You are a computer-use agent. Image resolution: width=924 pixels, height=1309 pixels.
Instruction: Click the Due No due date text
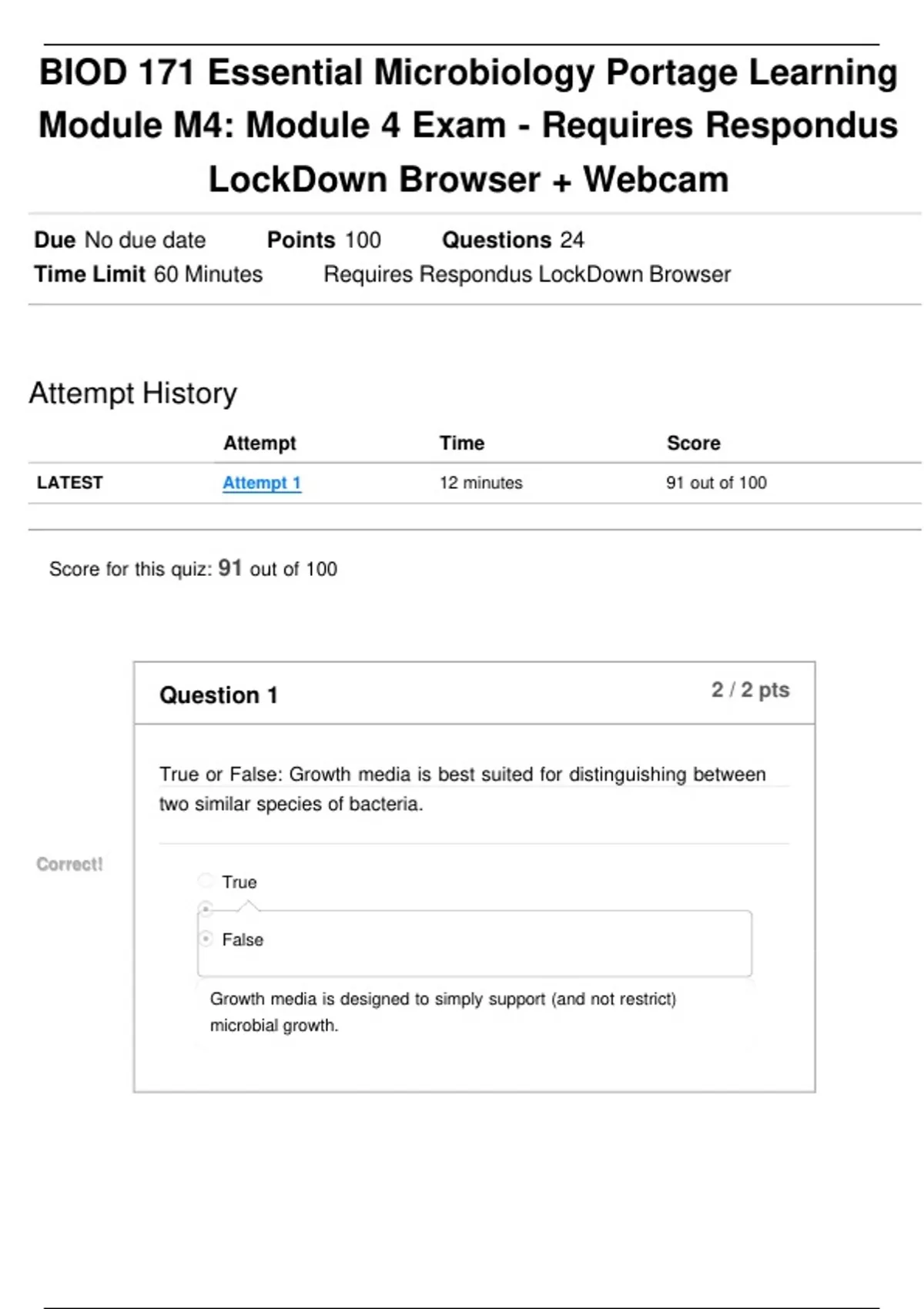(120, 240)
